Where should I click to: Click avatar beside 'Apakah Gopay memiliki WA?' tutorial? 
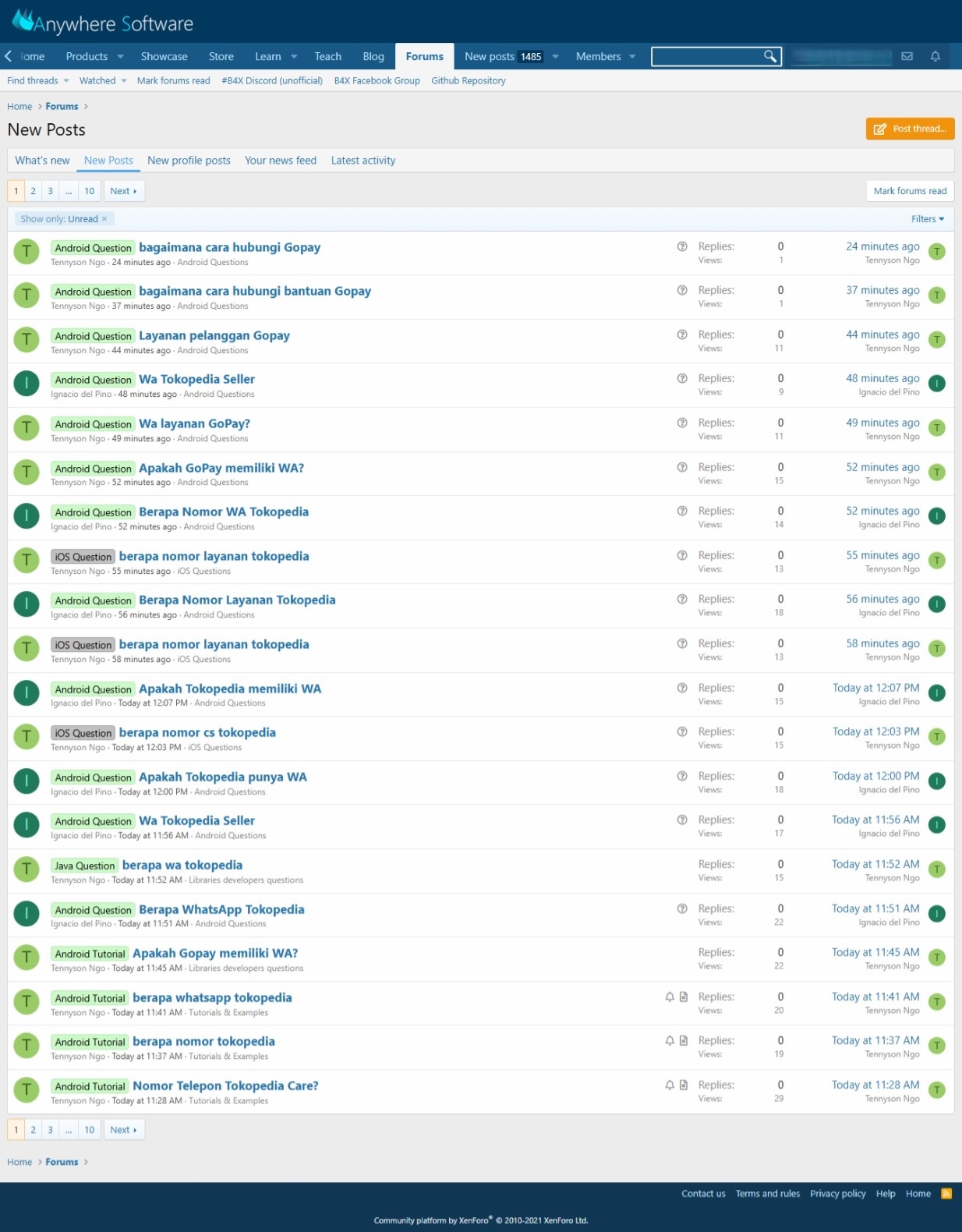tap(27, 958)
